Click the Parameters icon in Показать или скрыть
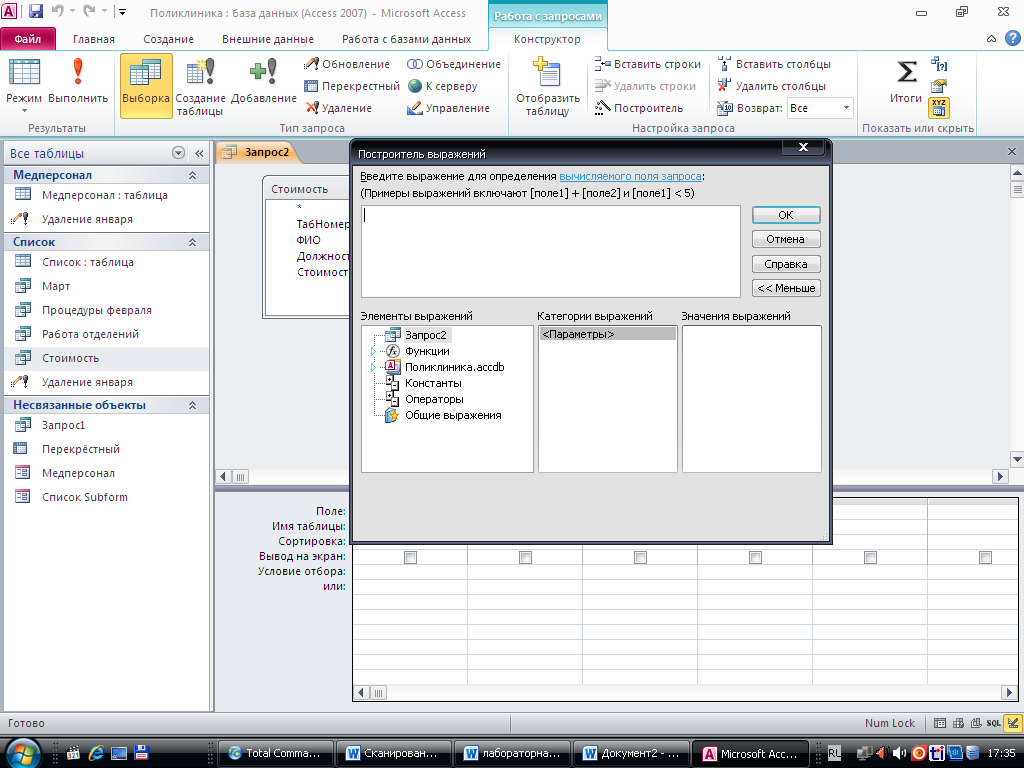Screen dimensions: 1024x768 coord(939,64)
